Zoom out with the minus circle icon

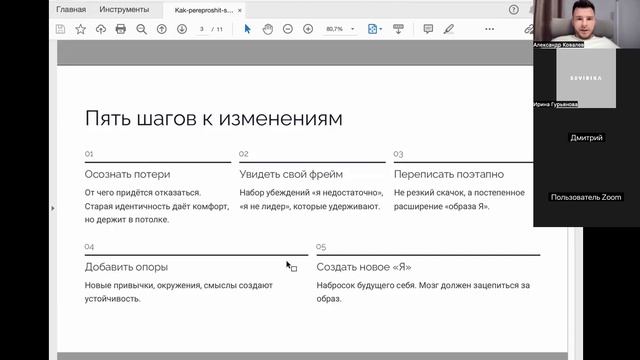(288, 29)
